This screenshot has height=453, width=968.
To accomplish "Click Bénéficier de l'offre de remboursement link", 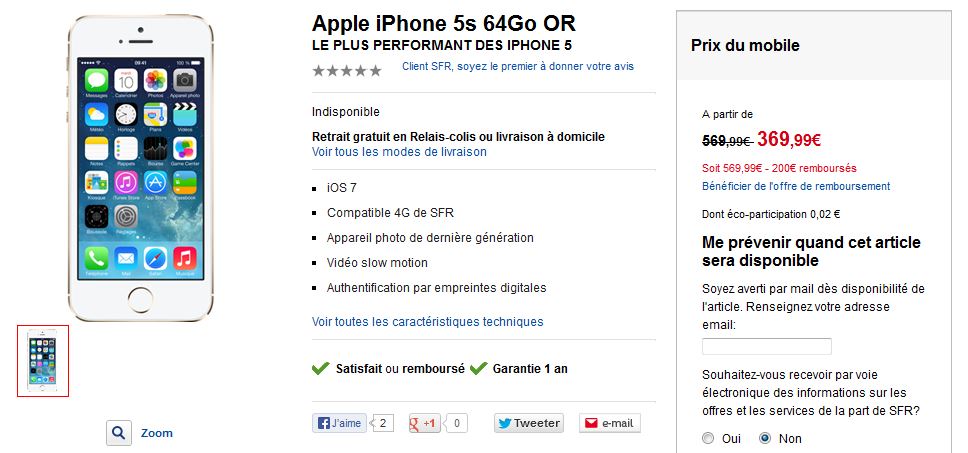I will pos(796,186).
